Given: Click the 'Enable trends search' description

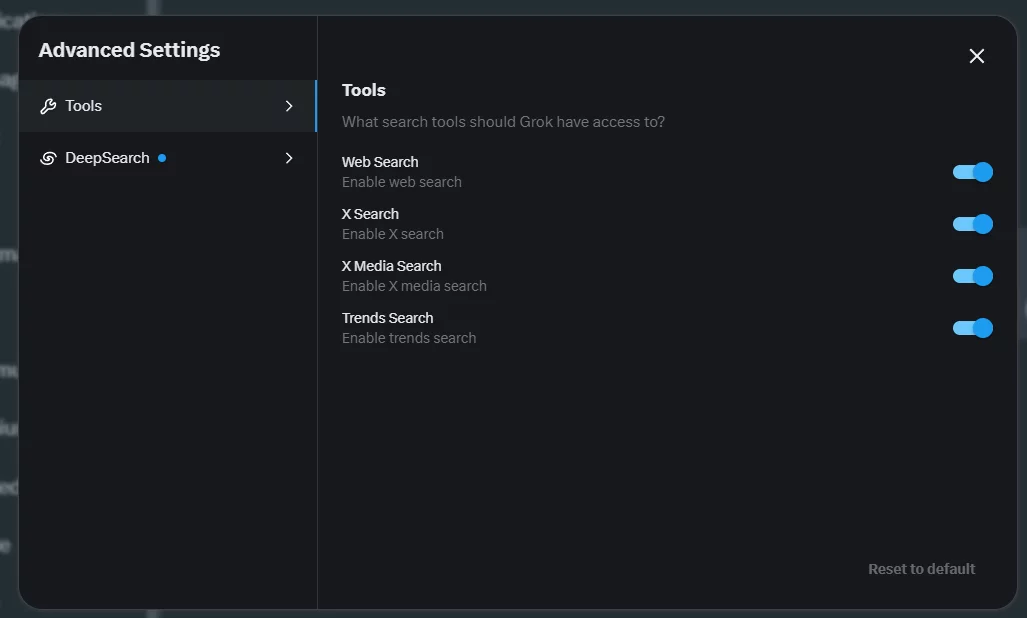Looking at the screenshot, I should point(409,338).
